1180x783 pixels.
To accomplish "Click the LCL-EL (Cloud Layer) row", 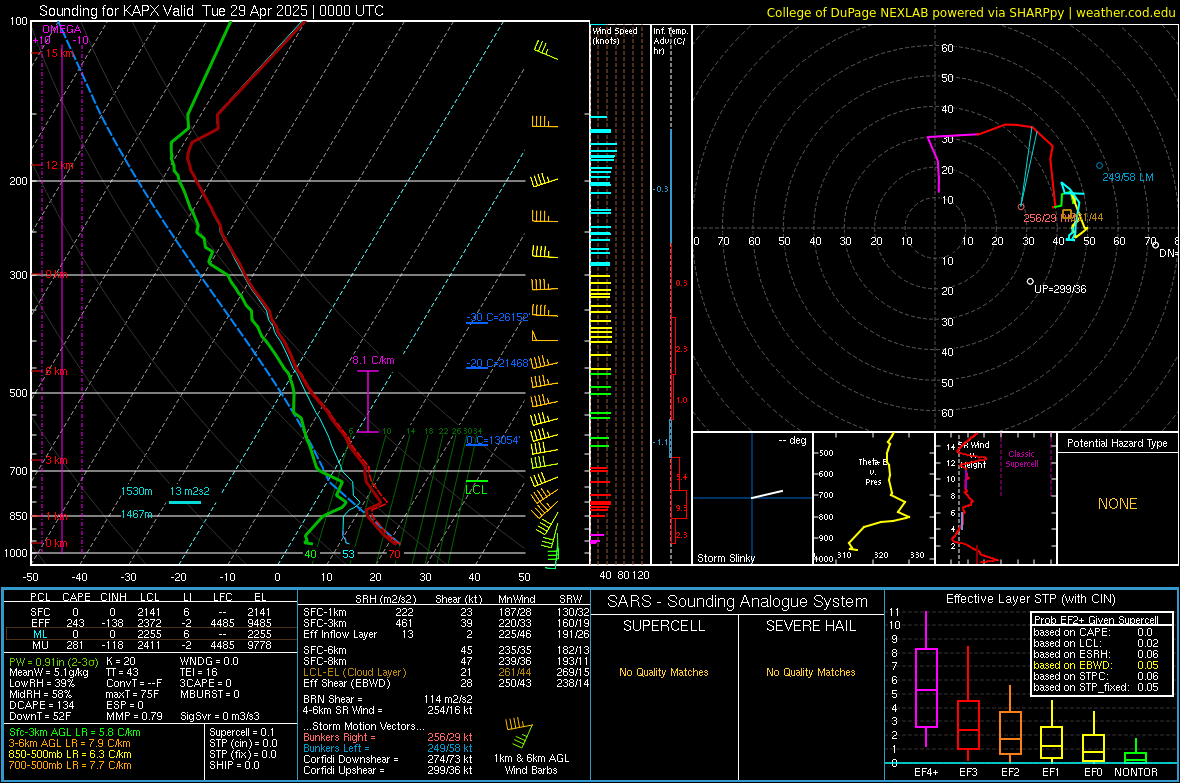I will tap(447, 672).
